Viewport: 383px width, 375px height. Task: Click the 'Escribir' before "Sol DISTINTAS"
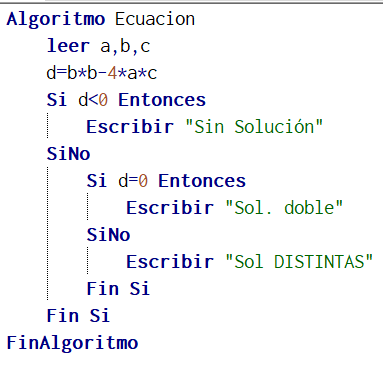[x=170, y=261]
